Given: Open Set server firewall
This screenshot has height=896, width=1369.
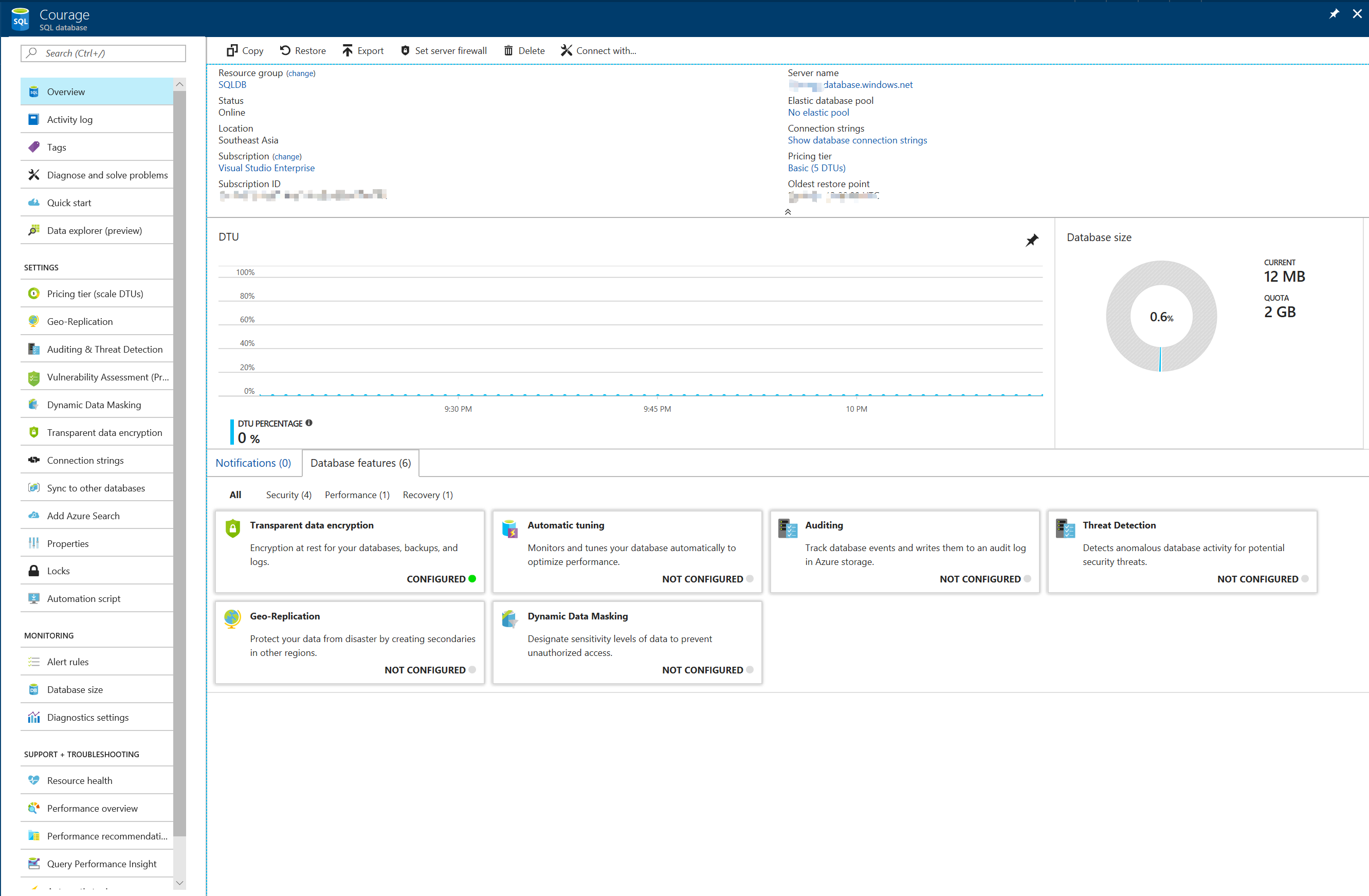Looking at the screenshot, I should (444, 50).
